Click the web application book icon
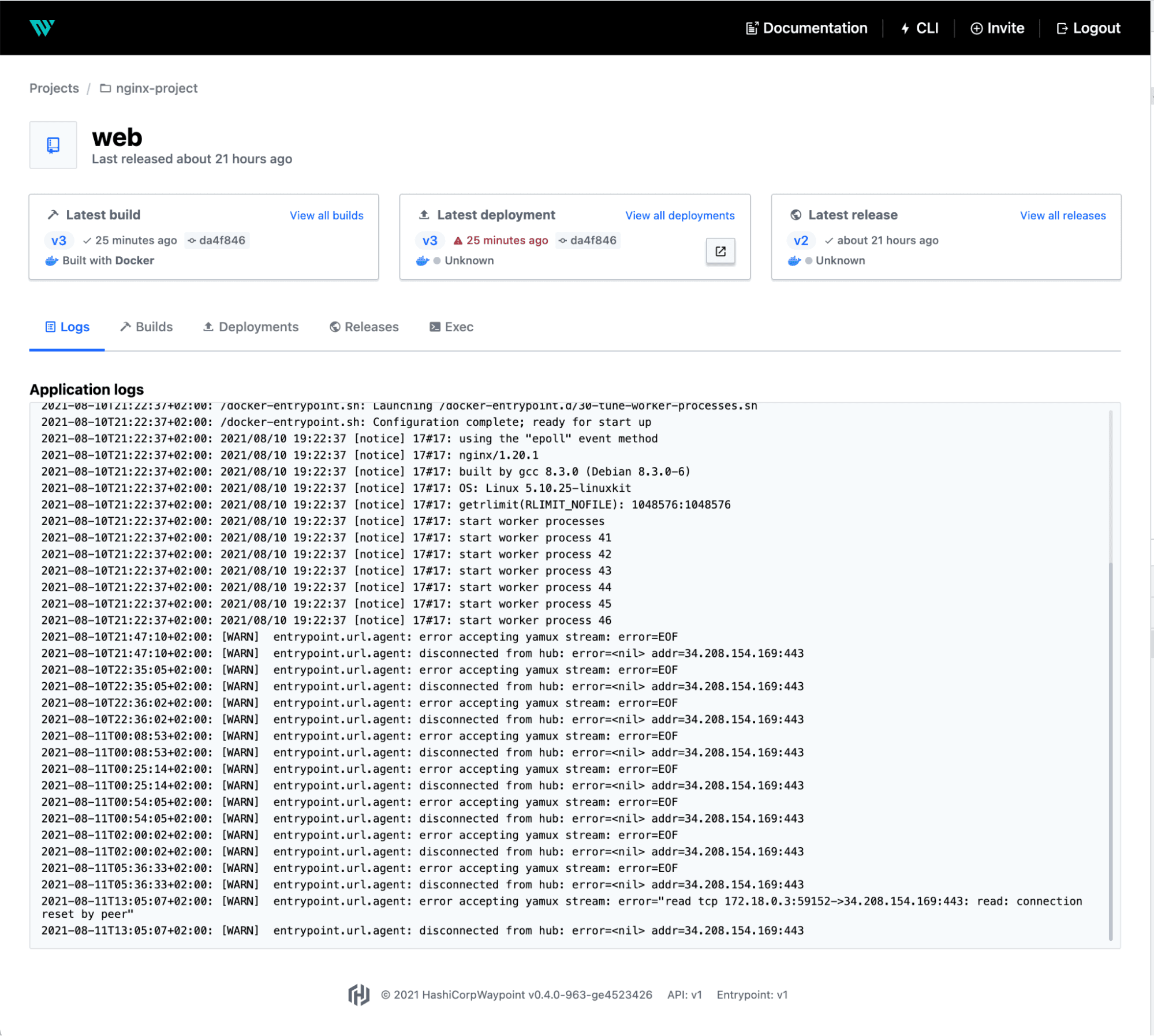This screenshot has height=1036, width=1154. 53,145
